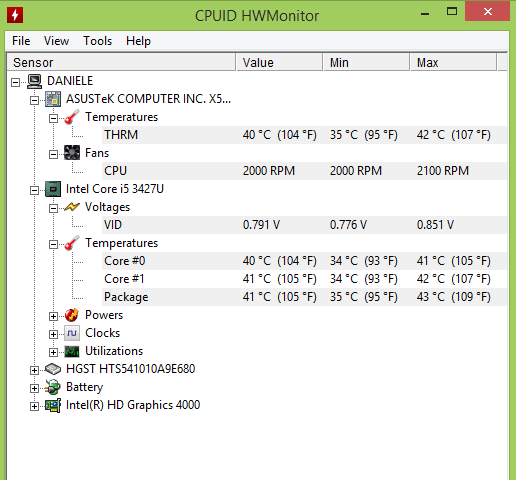Select the Battery label
Screen dimensions: 516x480
[x=84, y=387]
